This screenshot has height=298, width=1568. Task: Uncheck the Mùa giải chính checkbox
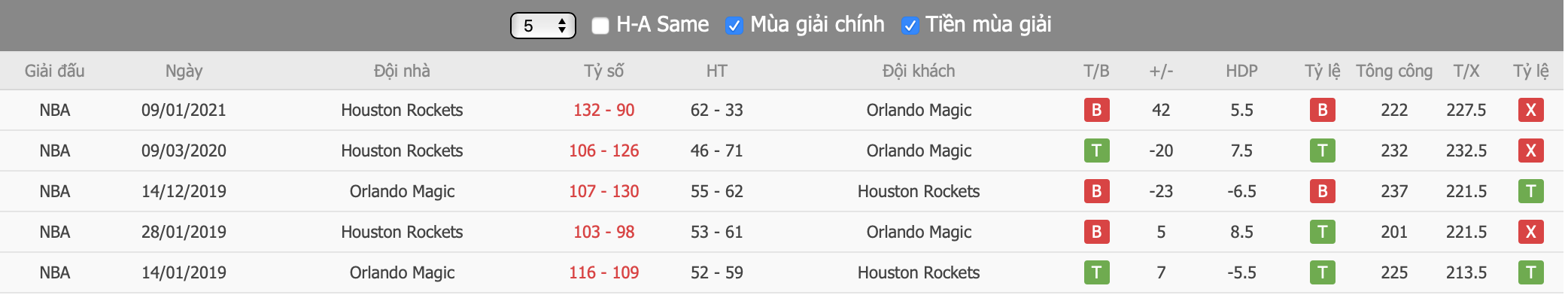click(734, 26)
